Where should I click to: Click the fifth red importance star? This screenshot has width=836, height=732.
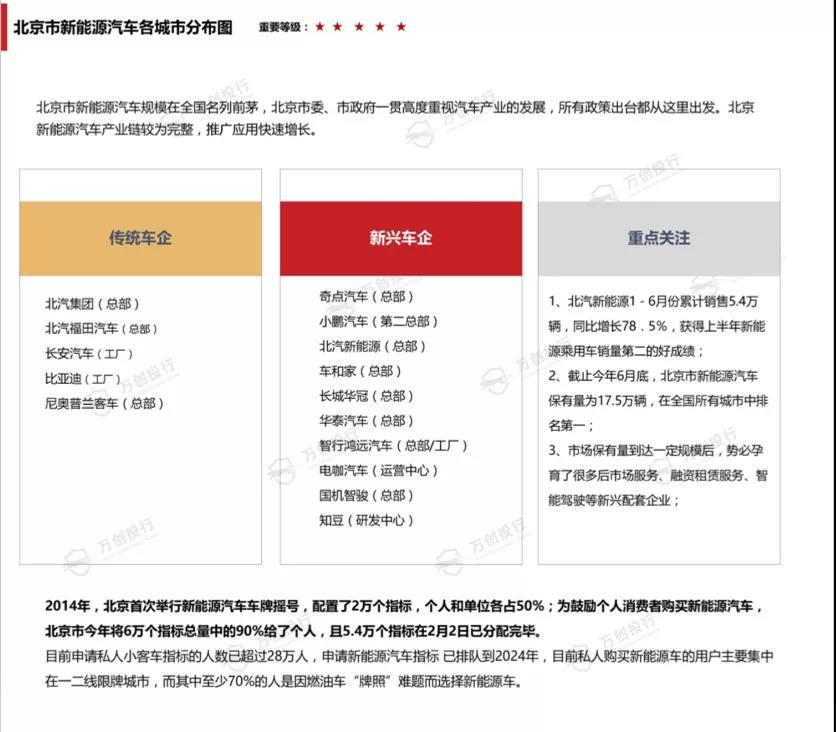pos(401,27)
